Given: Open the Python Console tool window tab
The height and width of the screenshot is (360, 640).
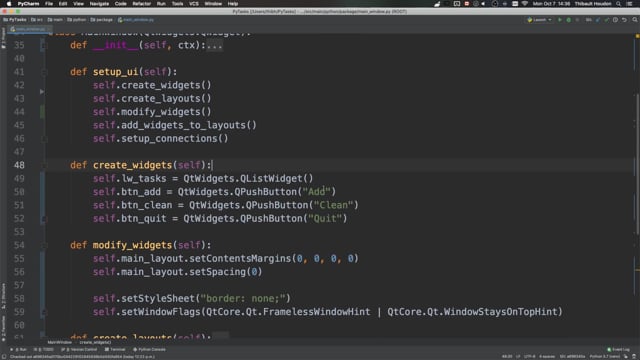Looking at the screenshot, I should tap(149, 349).
